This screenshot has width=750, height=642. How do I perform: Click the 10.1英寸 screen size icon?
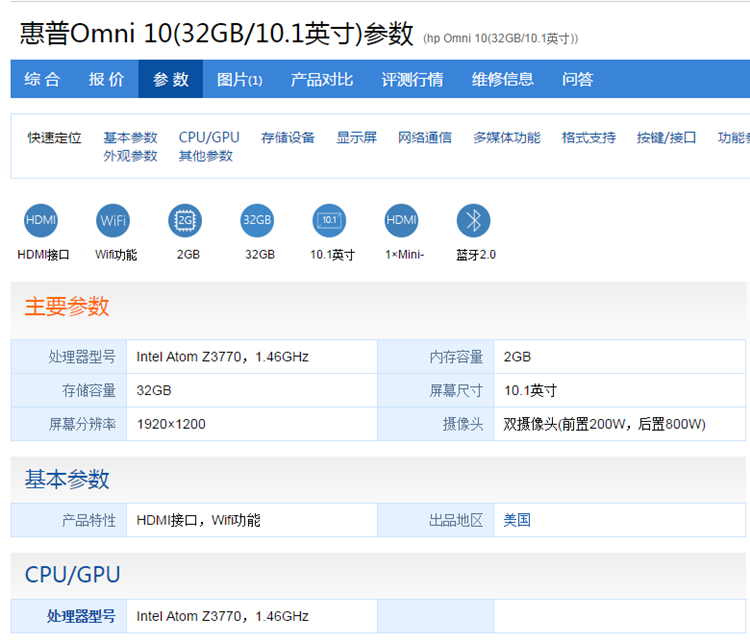tap(329, 221)
